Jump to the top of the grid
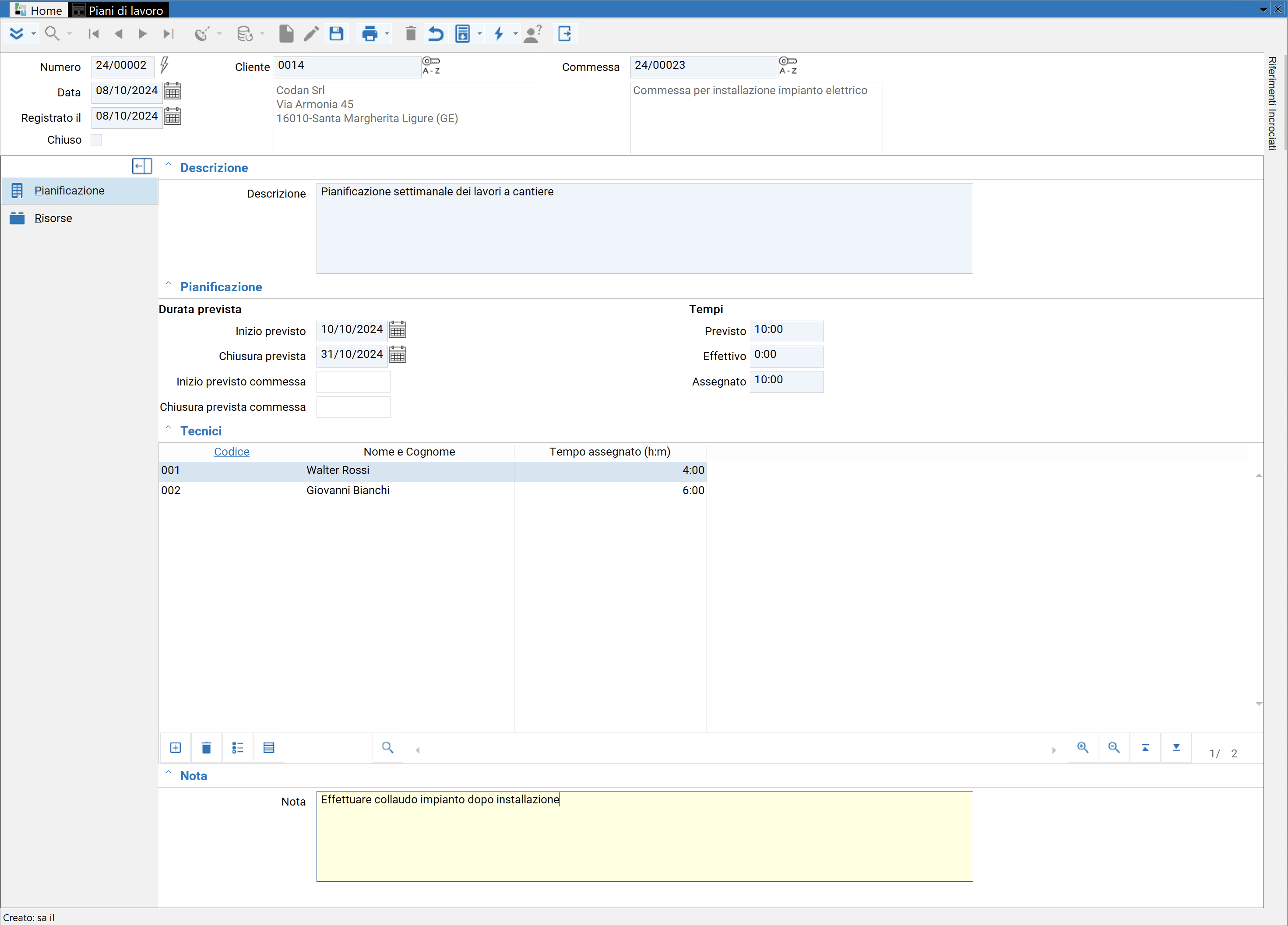1288x926 pixels. coord(1145,748)
